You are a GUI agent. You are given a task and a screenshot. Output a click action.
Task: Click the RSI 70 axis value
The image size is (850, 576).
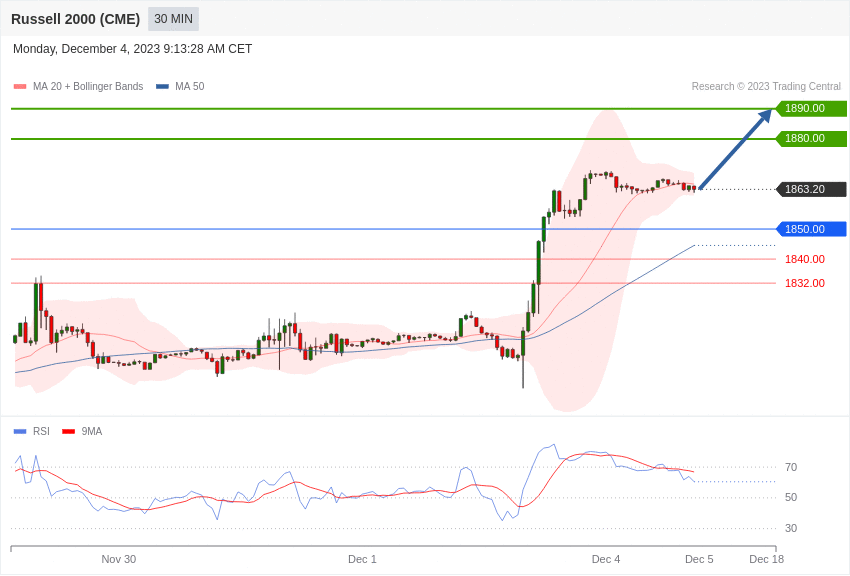coord(791,467)
